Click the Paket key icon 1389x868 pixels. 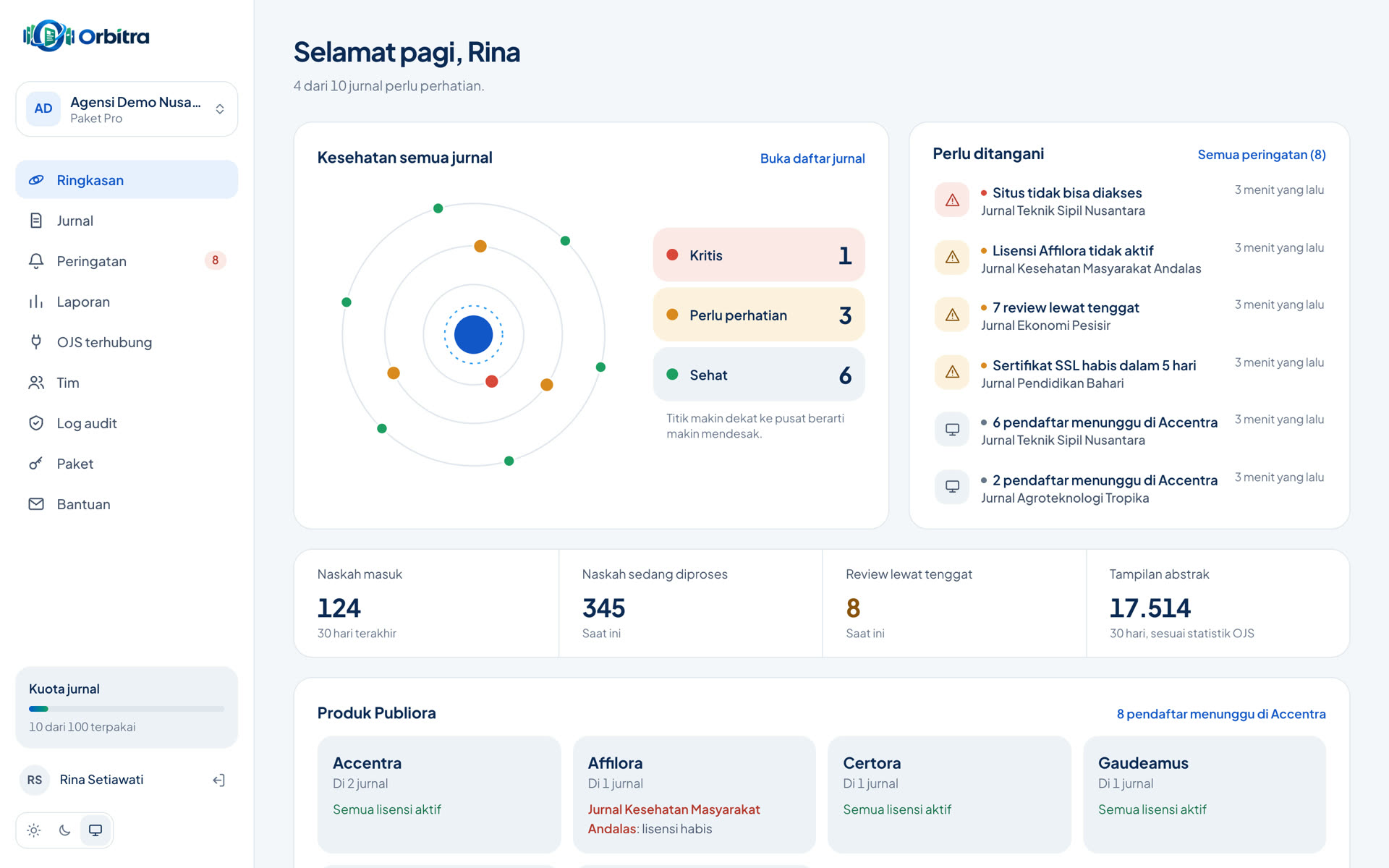point(36,464)
